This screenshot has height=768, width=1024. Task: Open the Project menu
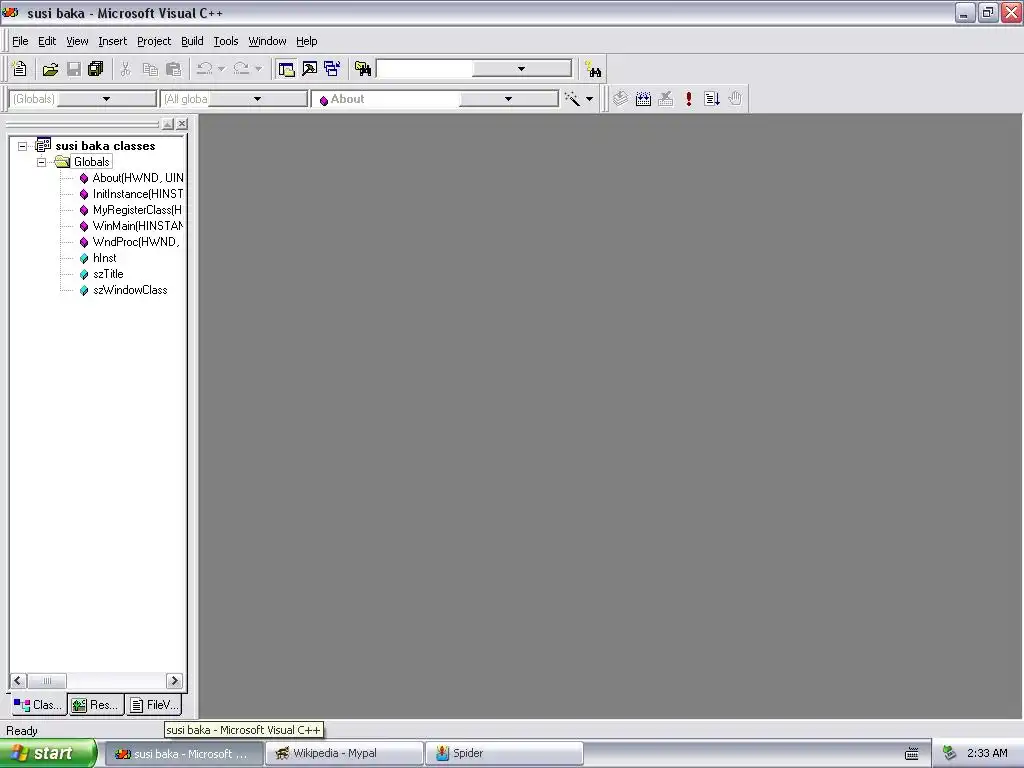click(x=154, y=41)
